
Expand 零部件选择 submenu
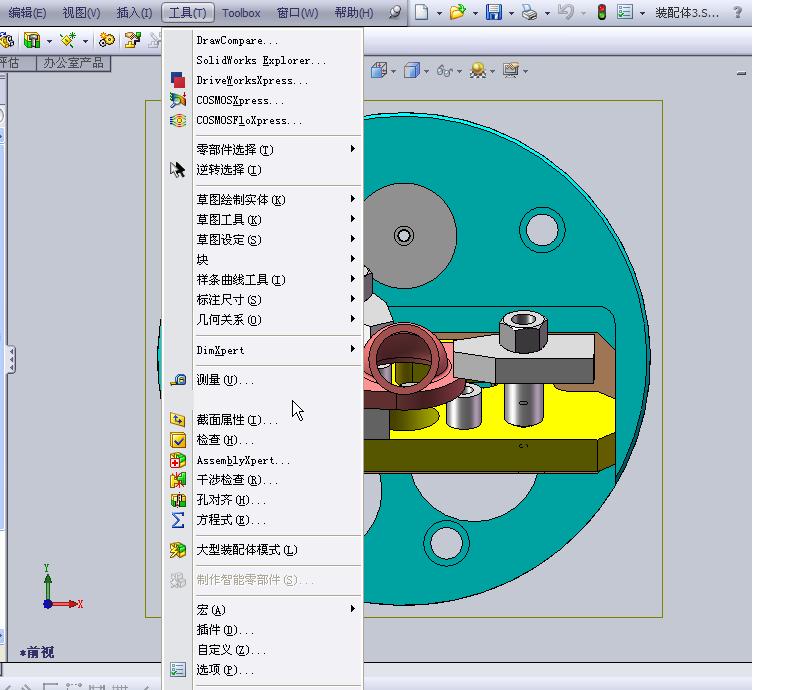[276, 150]
